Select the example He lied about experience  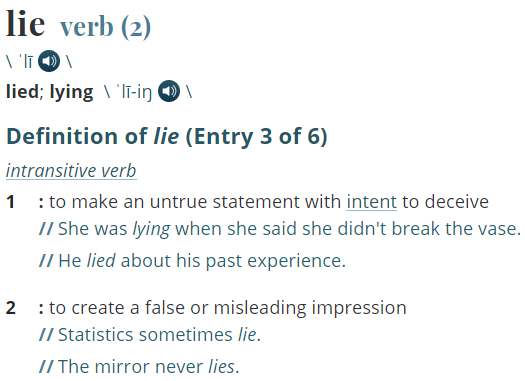point(192,261)
